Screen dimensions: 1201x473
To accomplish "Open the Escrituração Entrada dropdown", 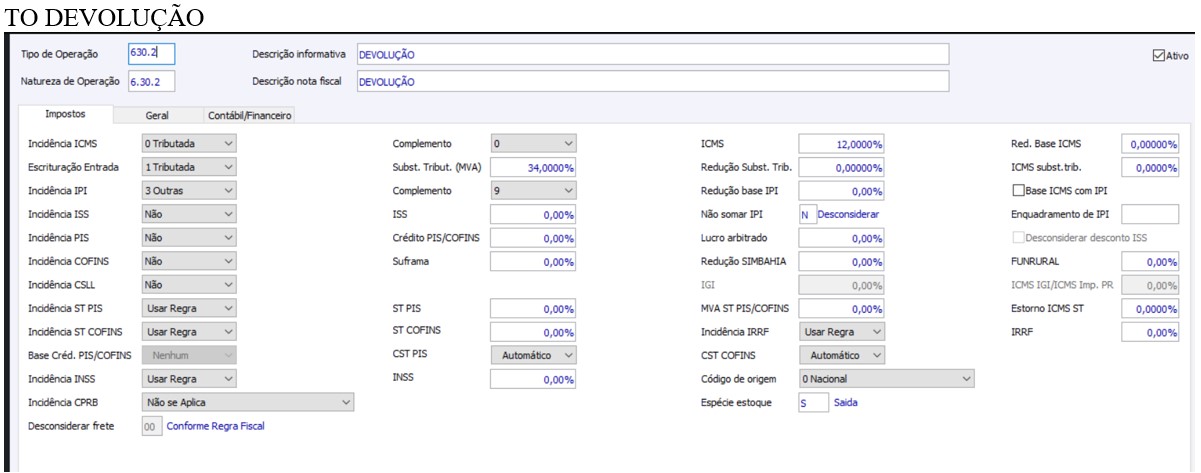I will pyautogui.click(x=189, y=167).
